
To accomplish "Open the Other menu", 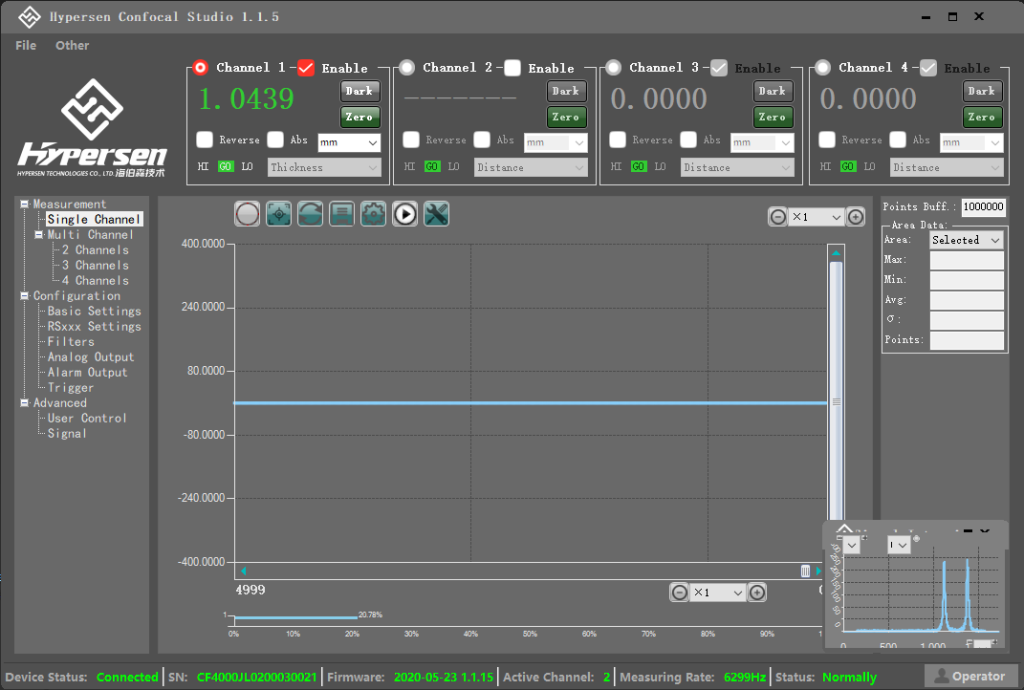I will pyautogui.click(x=72, y=45).
